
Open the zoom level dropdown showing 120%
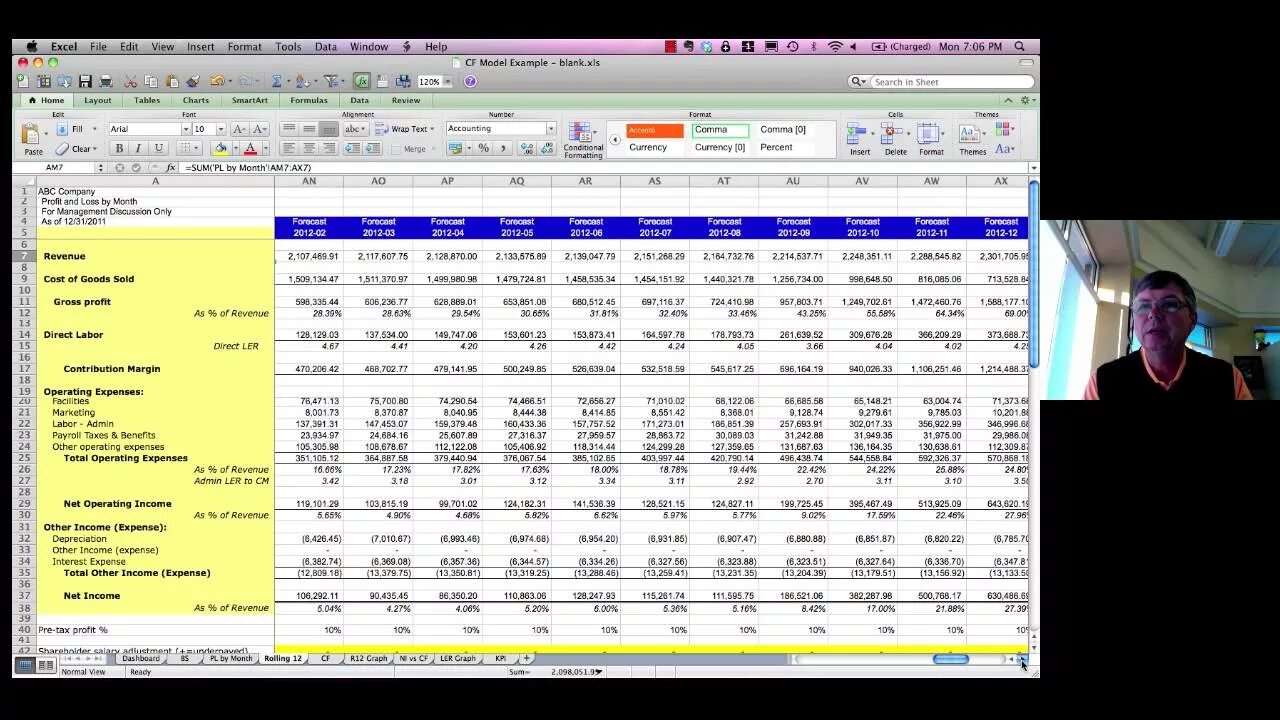[x=447, y=82]
